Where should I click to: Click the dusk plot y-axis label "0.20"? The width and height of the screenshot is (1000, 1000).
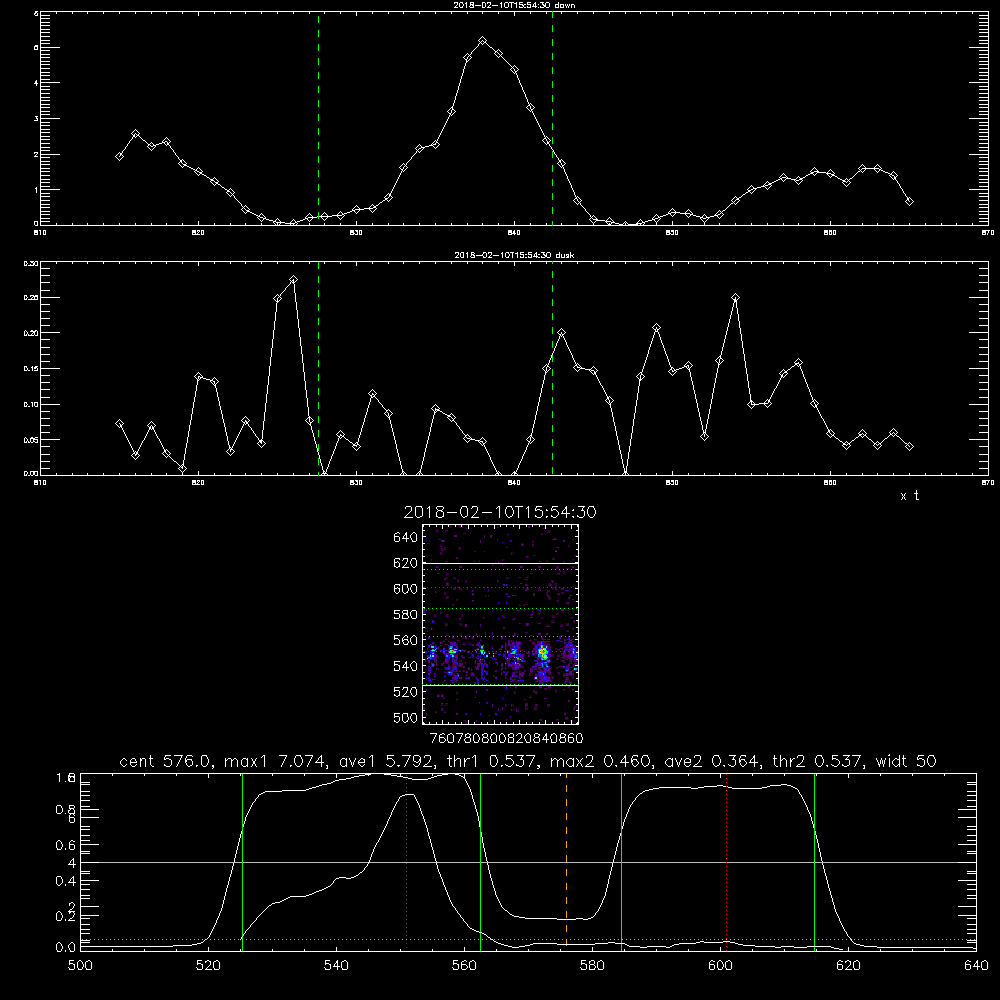click(x=31, y=333)
